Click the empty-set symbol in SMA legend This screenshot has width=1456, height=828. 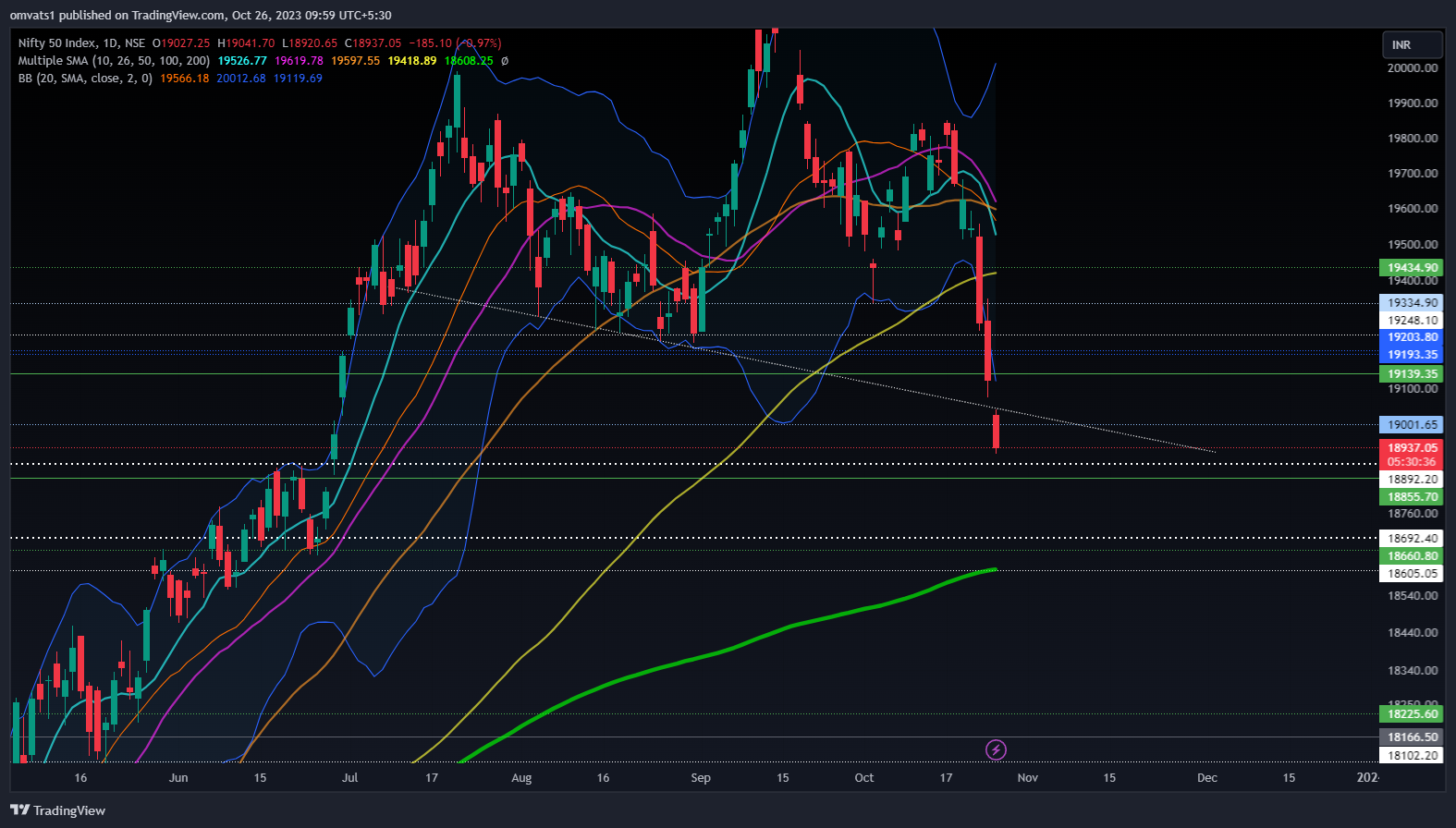pos(505,61)
